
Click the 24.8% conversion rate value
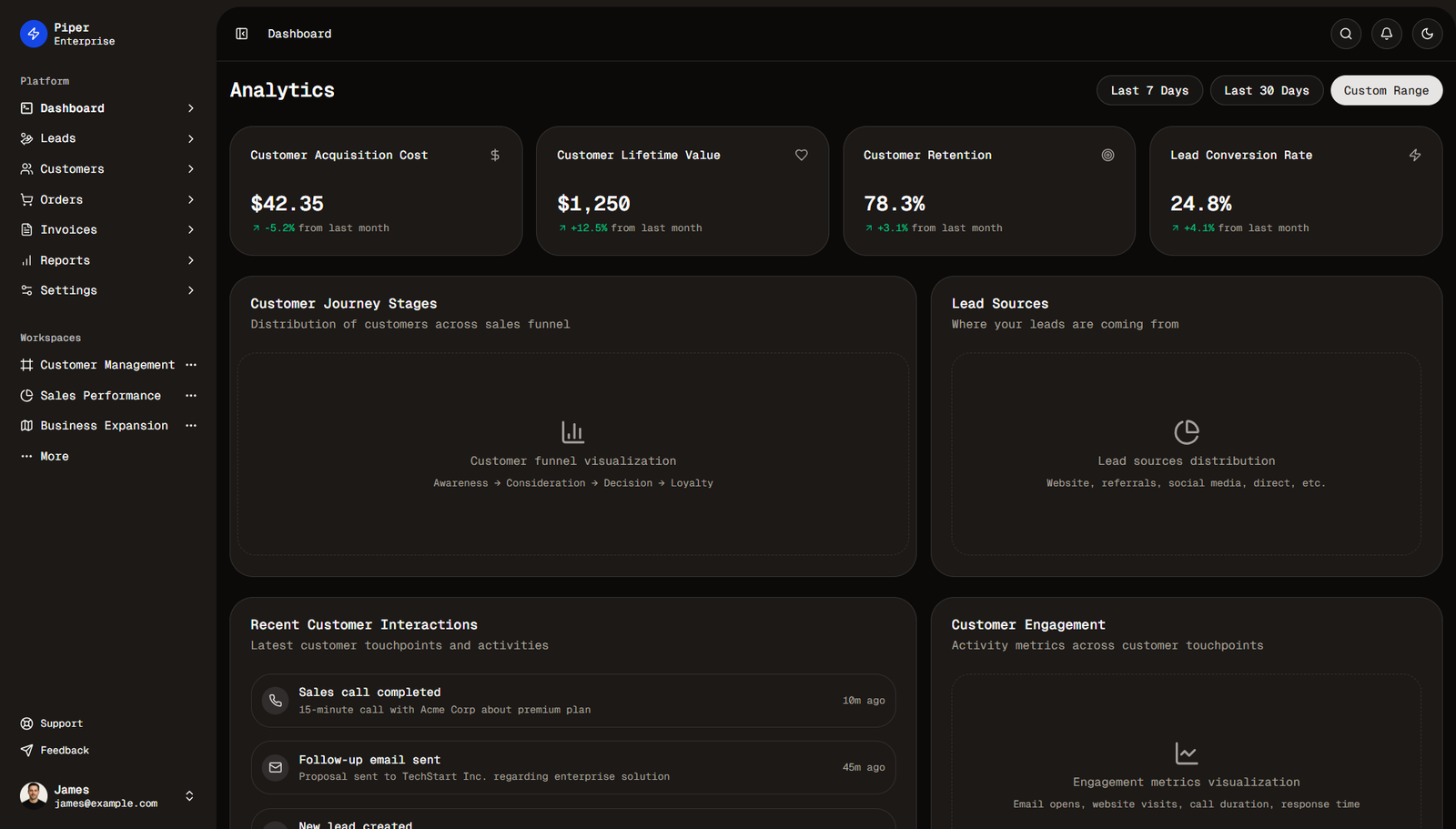coord(1201,204)
